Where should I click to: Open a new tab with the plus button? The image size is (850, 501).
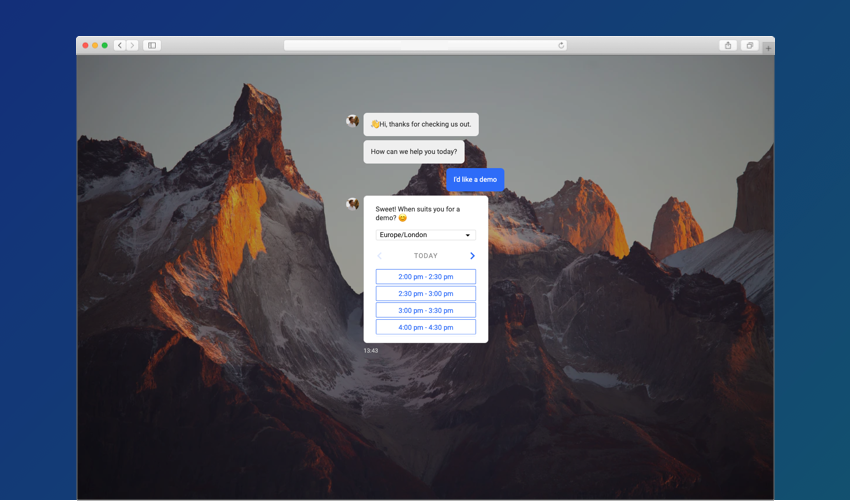click(x=768, y=47)
